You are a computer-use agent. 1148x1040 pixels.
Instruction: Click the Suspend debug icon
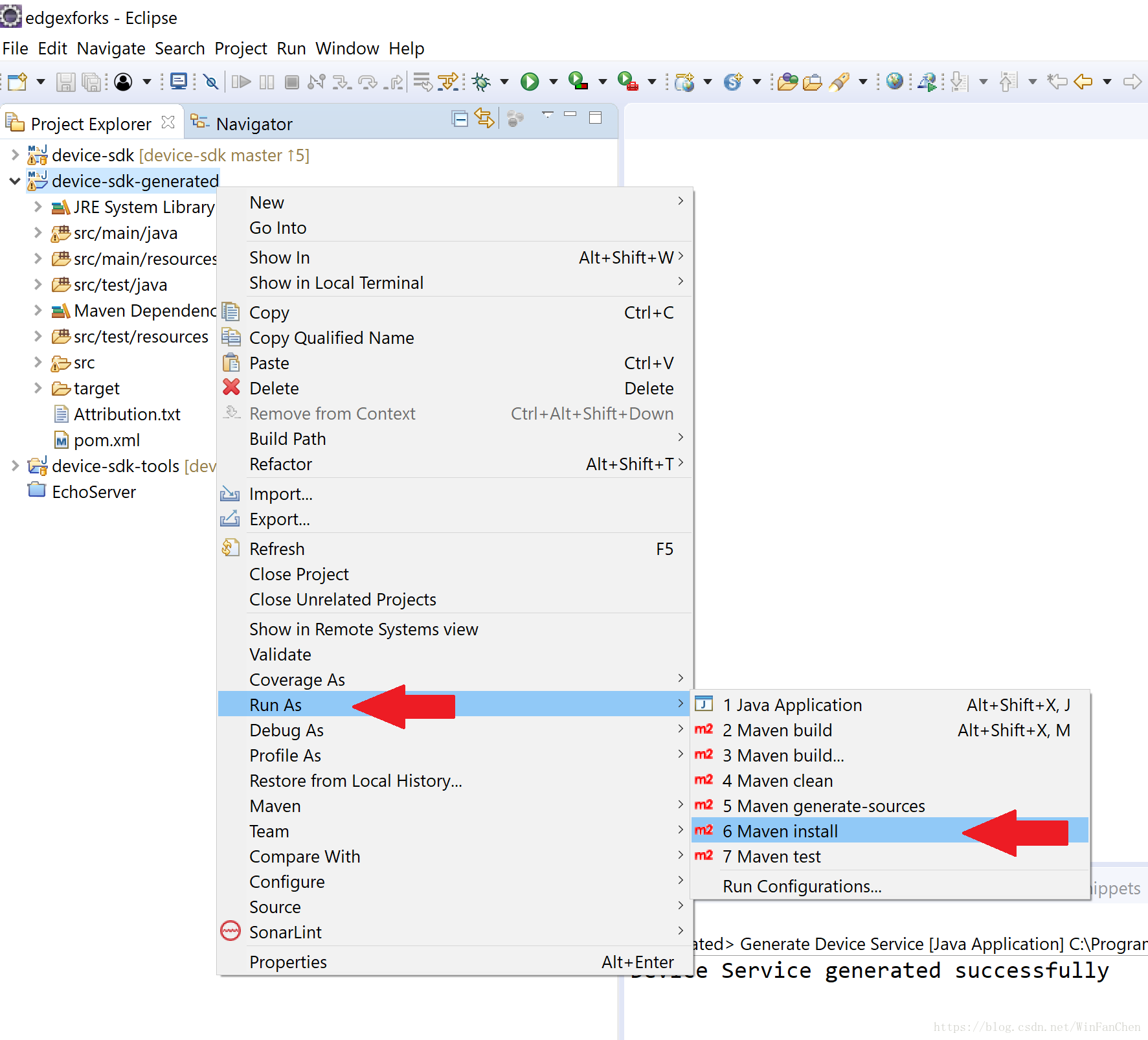(267, 82)
